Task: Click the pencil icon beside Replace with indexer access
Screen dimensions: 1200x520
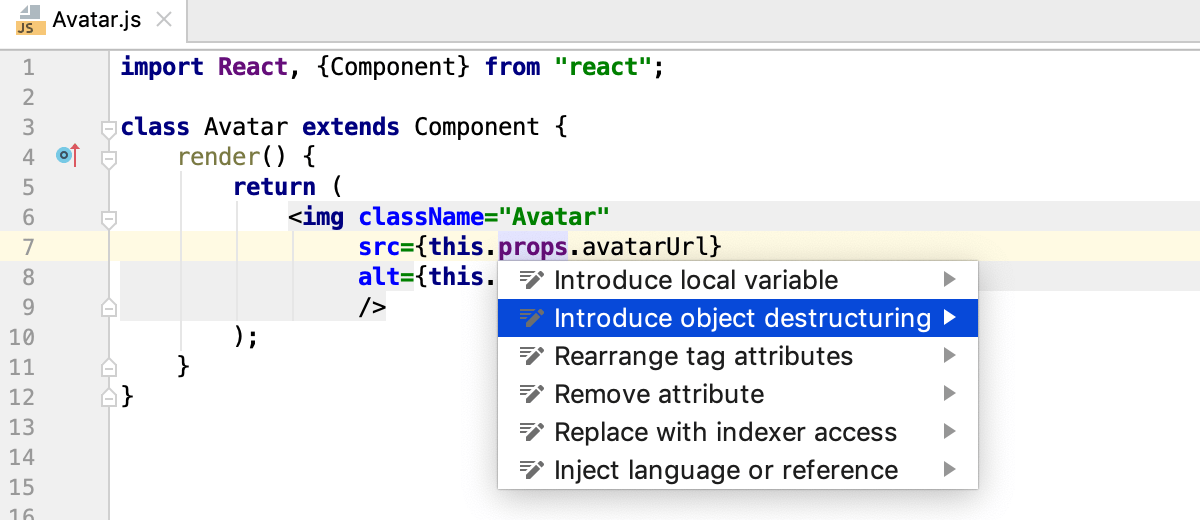Action: [x=532, y=433]
